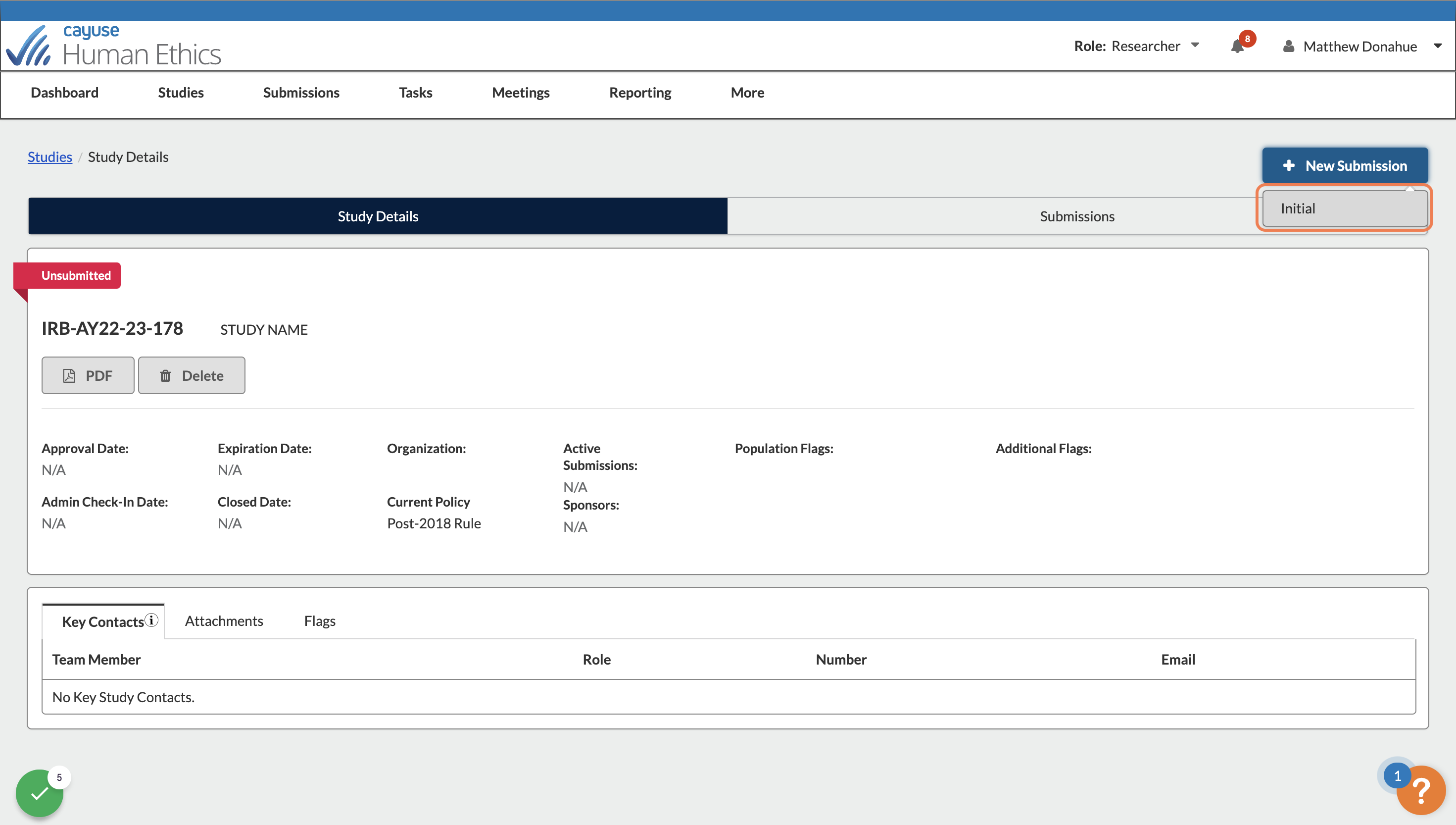The image size is (1456, 825).
Task: Click the Email column header
Action: point(1178,660)
